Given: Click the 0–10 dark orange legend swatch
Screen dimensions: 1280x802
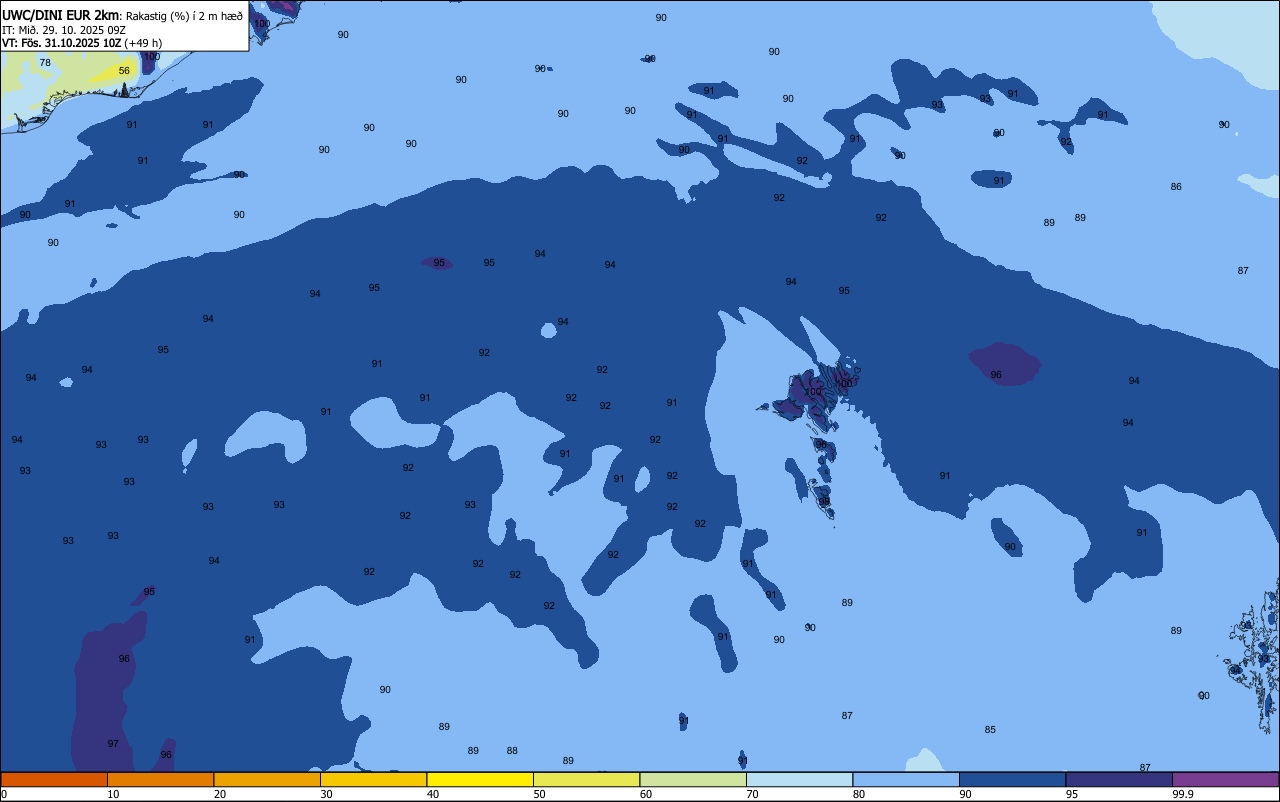Looking at the screenshot, I should pos(54,779).
